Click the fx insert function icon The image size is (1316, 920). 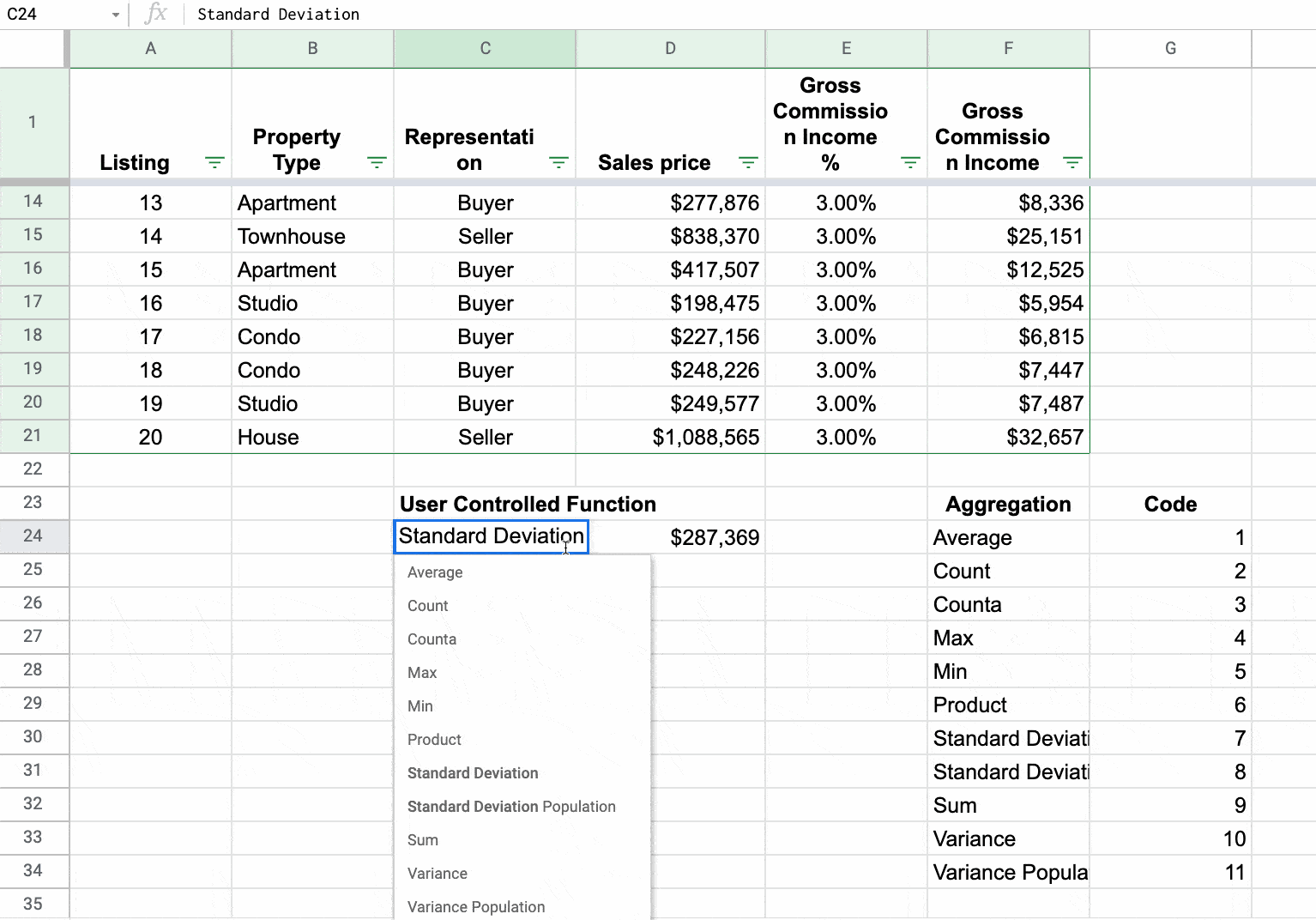155,14
